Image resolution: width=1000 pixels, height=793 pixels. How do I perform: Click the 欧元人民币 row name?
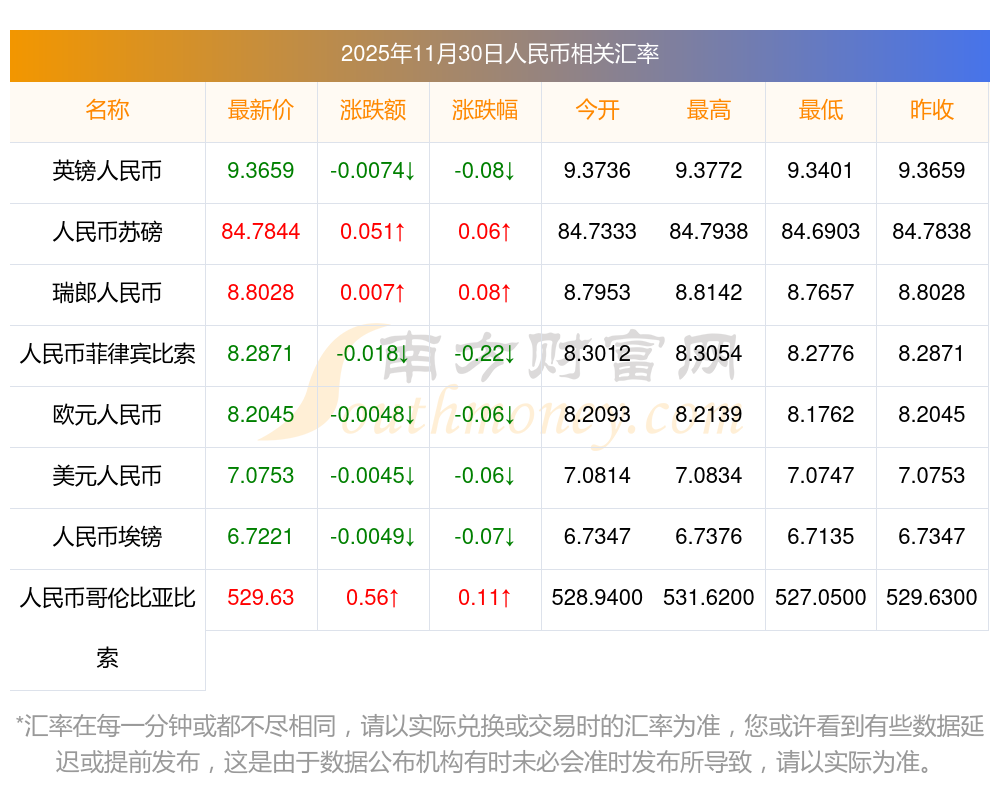107,415
